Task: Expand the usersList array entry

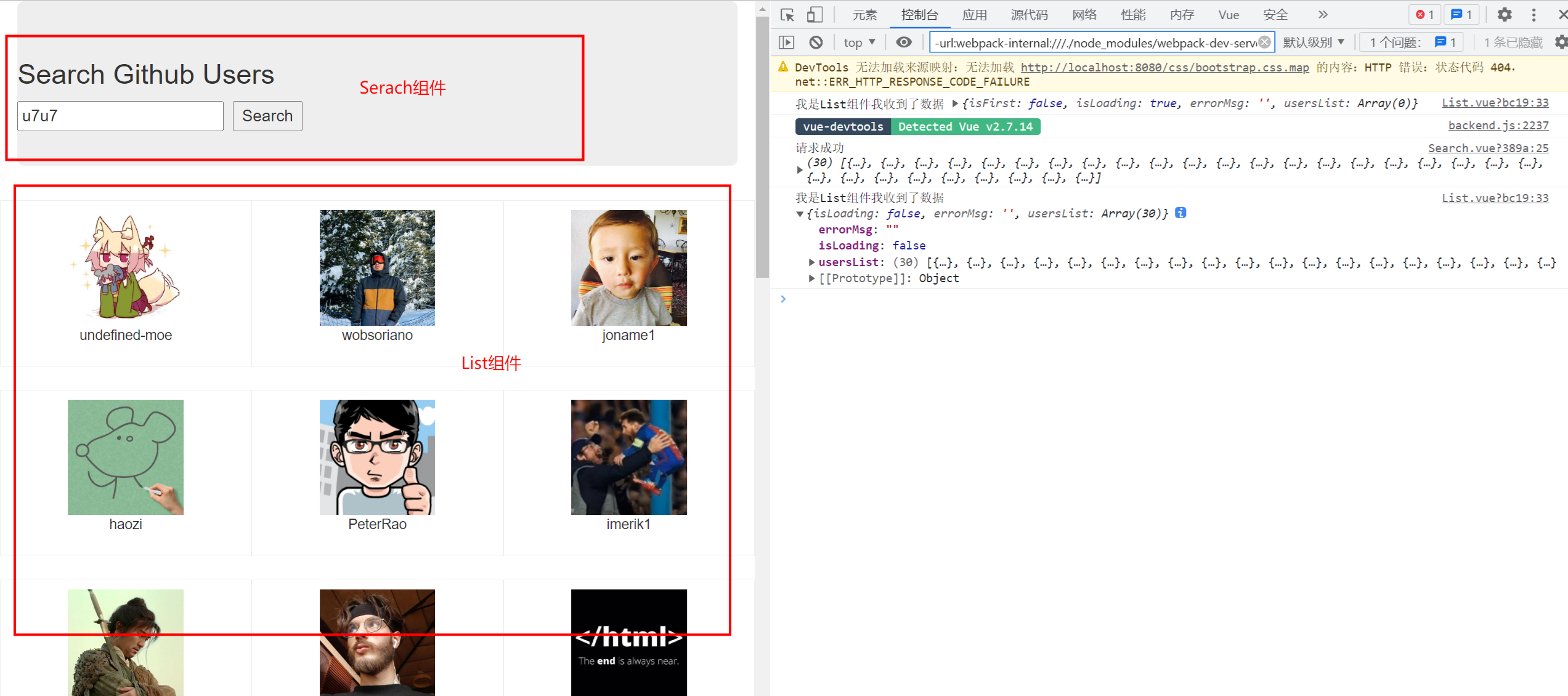Action: coord(811,262)
